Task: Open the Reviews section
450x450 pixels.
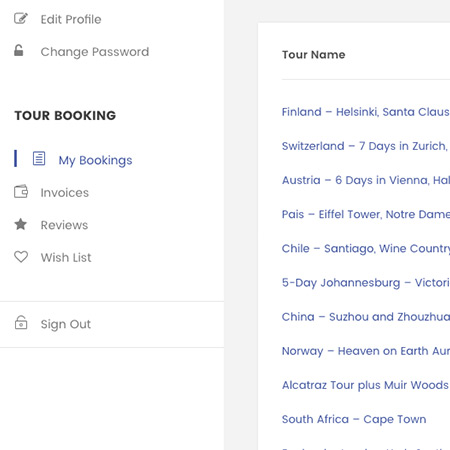Action: point(64,225)
